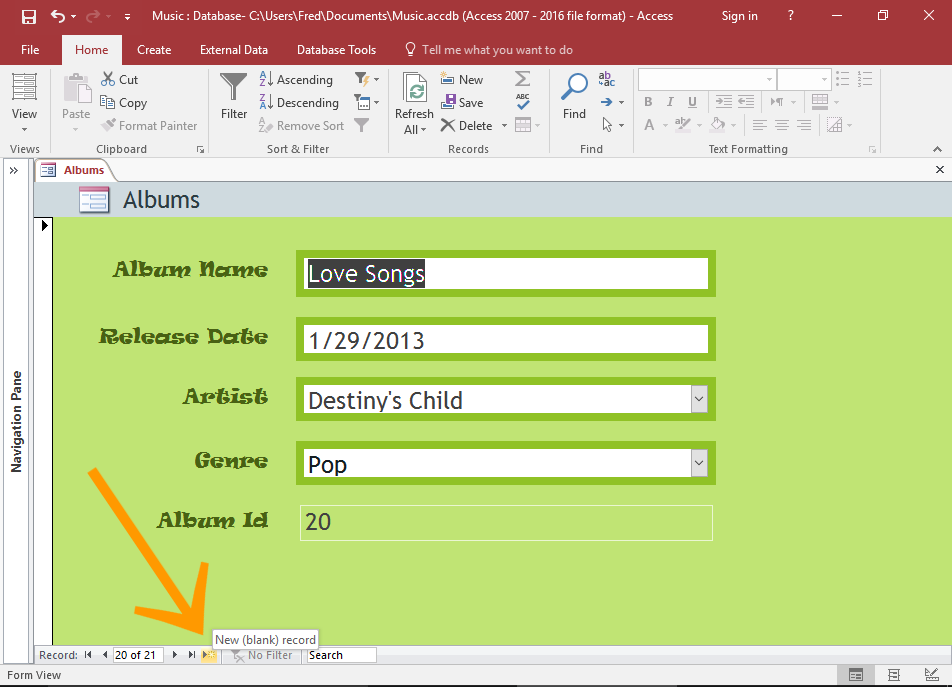Open the External Data ribbon tab
Screen dimensions: 952x687
coord(233,49)
